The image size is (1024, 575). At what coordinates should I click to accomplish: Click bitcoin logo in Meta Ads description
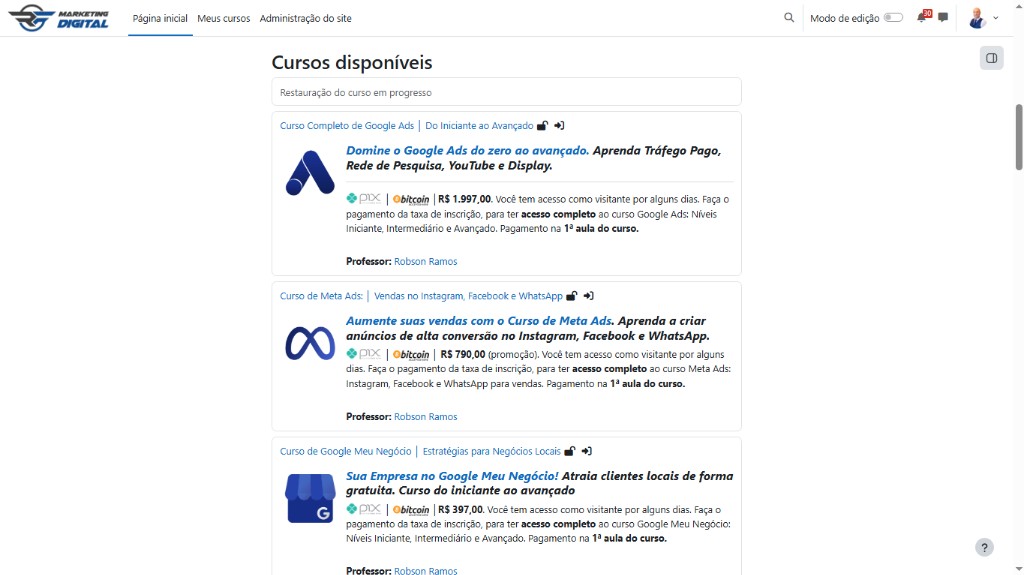click(x=411, y=355)
